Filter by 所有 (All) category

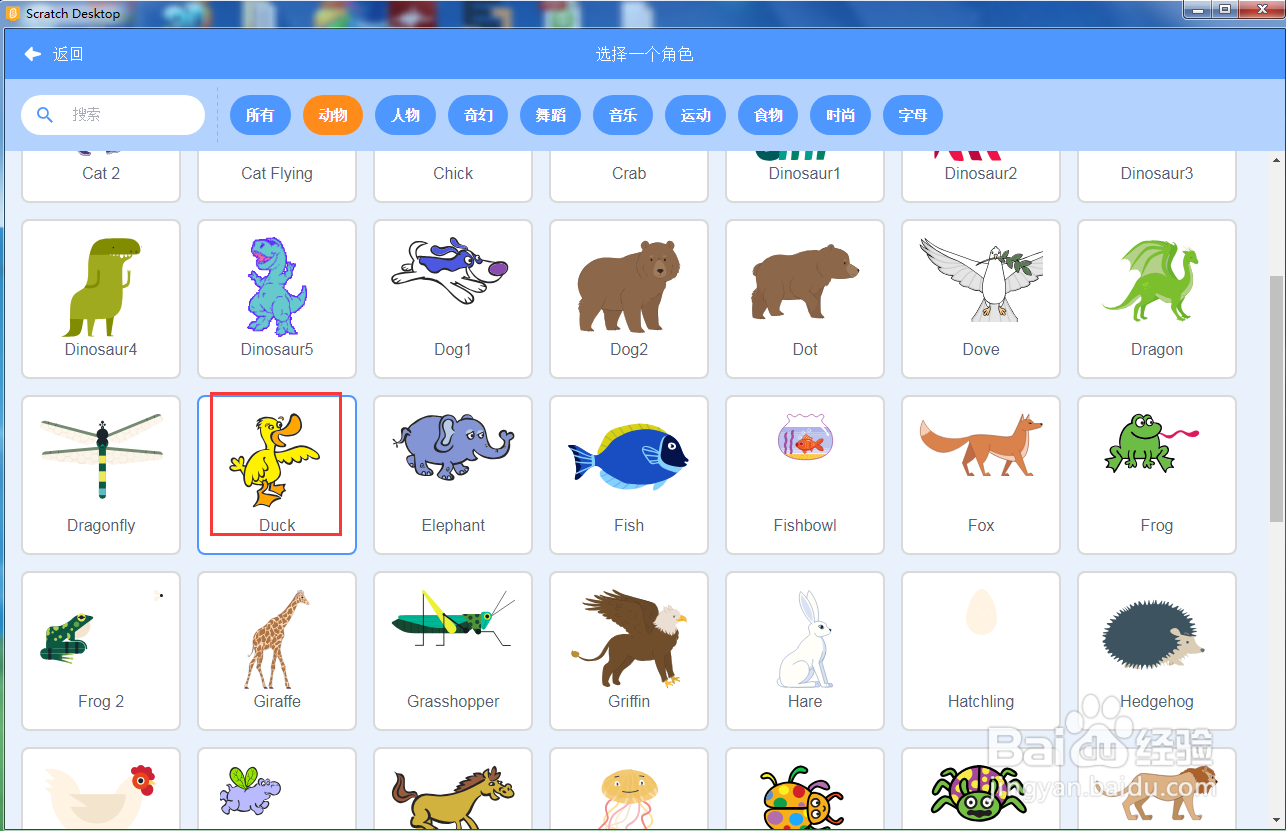260,115
